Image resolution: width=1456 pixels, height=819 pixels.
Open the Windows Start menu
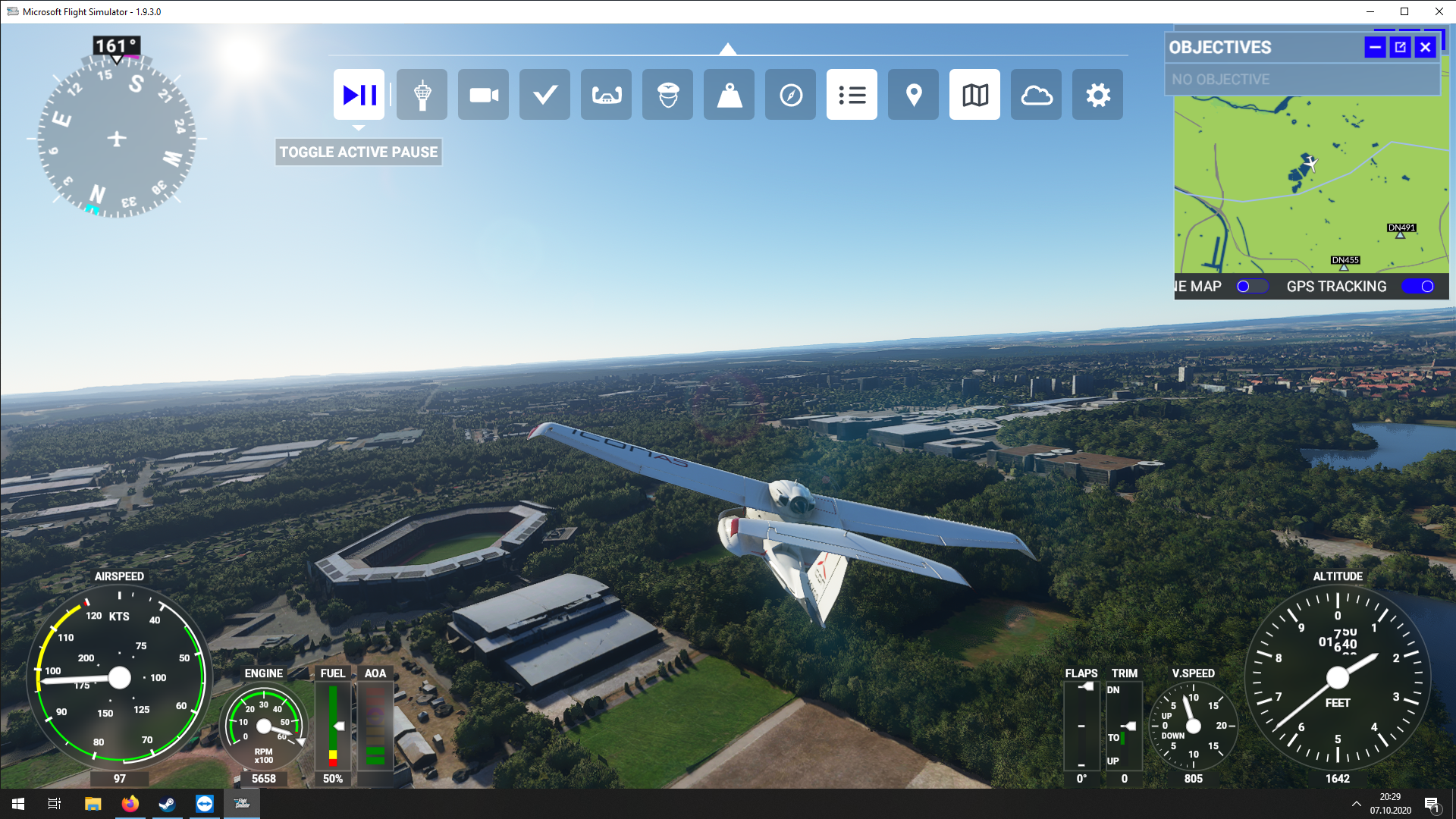tap(18, 804)
